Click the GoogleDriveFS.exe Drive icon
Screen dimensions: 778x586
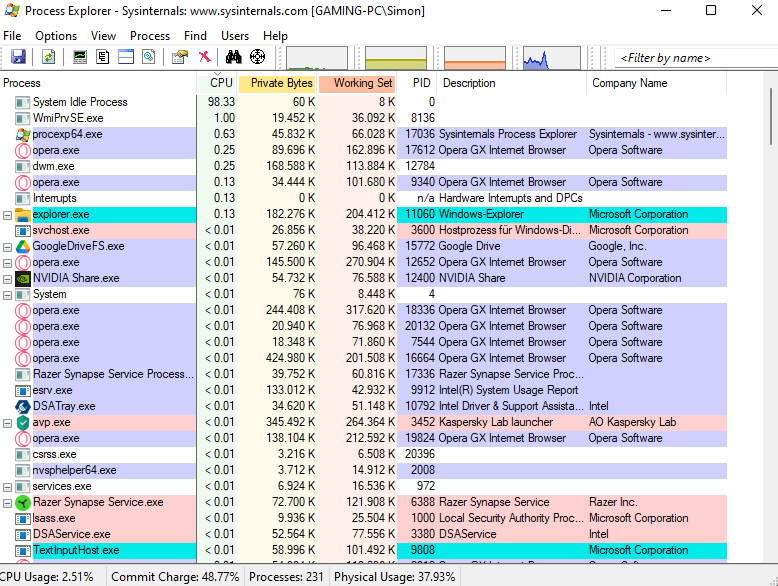tap(23, 247)
